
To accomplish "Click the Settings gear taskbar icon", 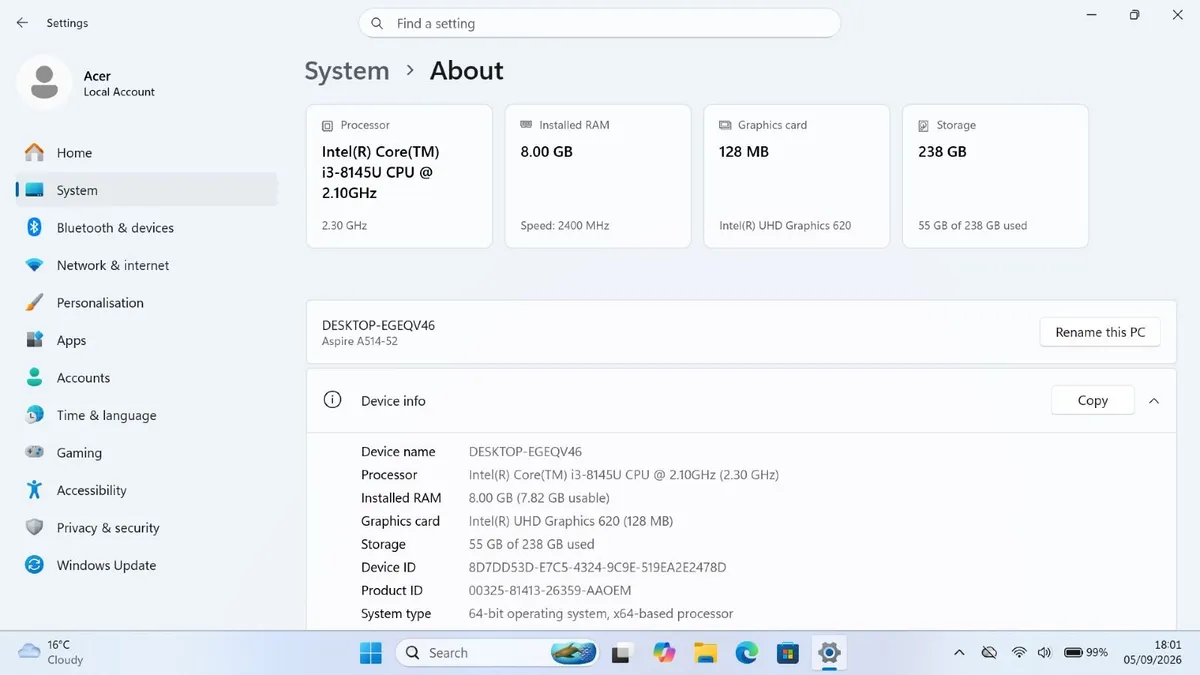I will 829,653.
